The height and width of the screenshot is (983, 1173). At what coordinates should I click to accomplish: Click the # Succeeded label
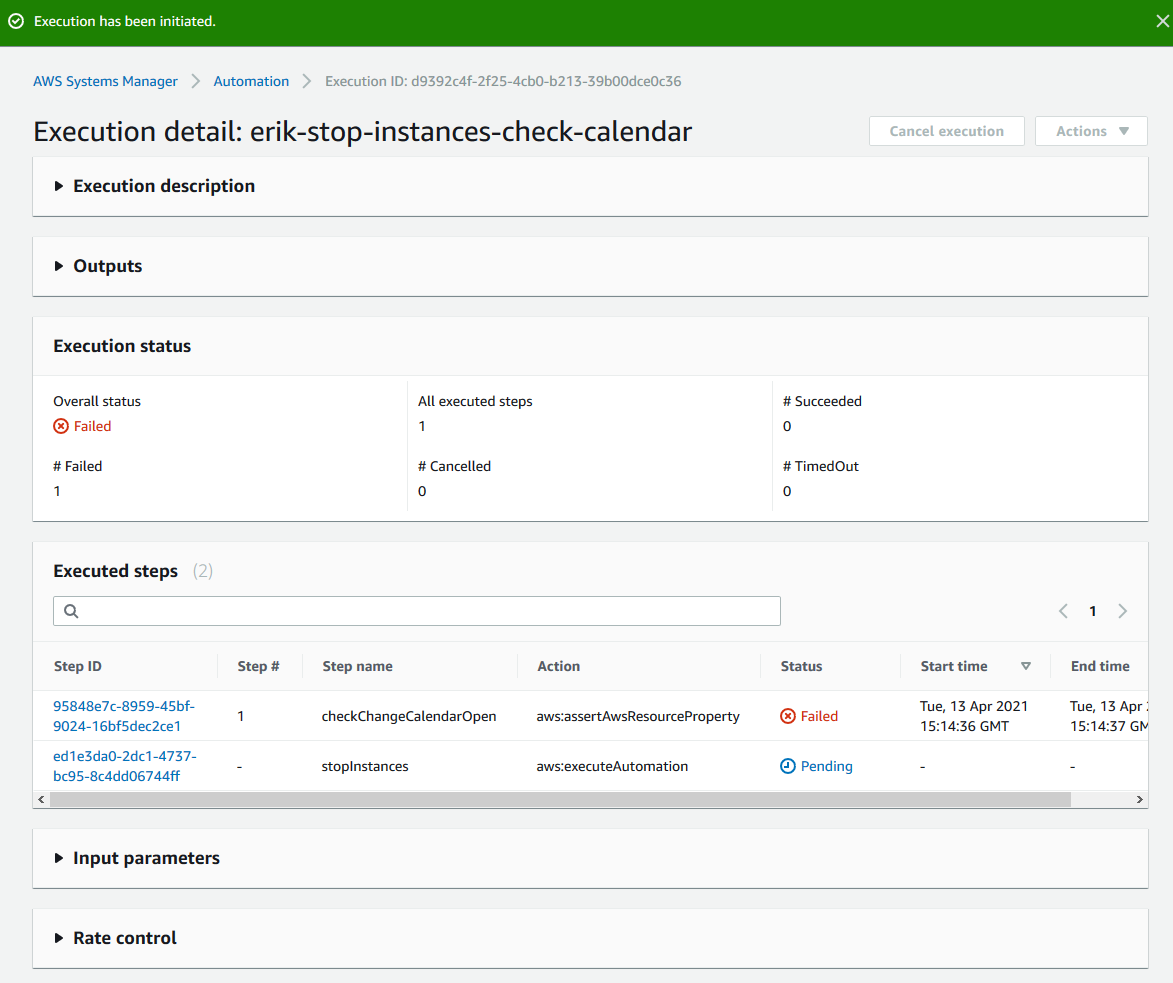coord(822,402)
